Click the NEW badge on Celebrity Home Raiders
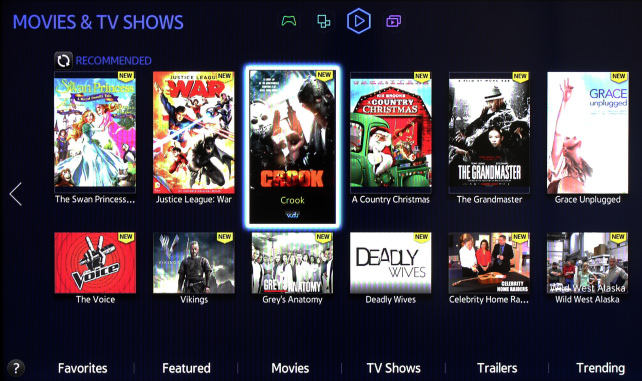642x381 pixels. pyautogui.click(x=520, y=237)
